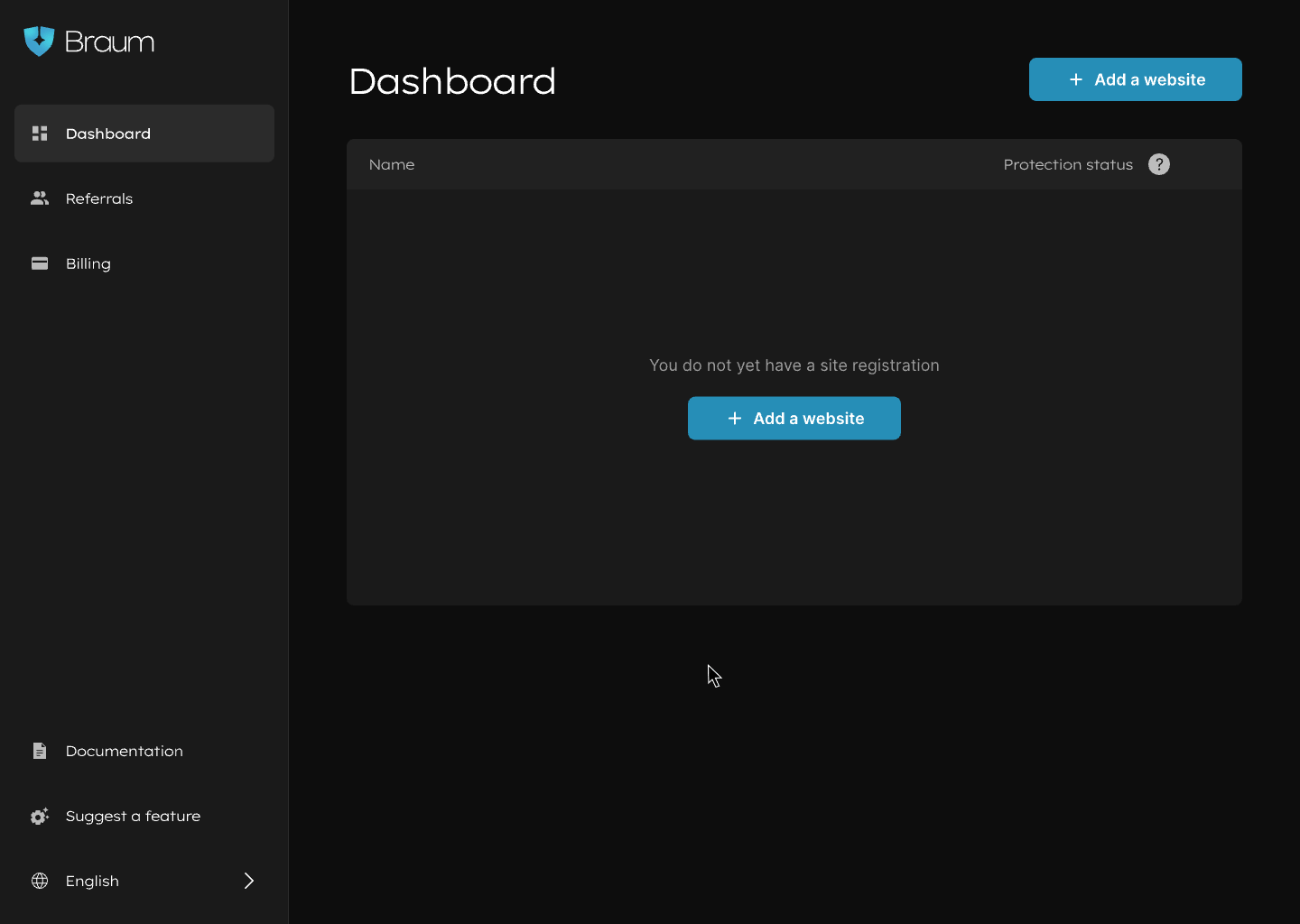Screen dimensions: 1300x924
Task: Click the globe language icon
Action: tap(40, 881)
